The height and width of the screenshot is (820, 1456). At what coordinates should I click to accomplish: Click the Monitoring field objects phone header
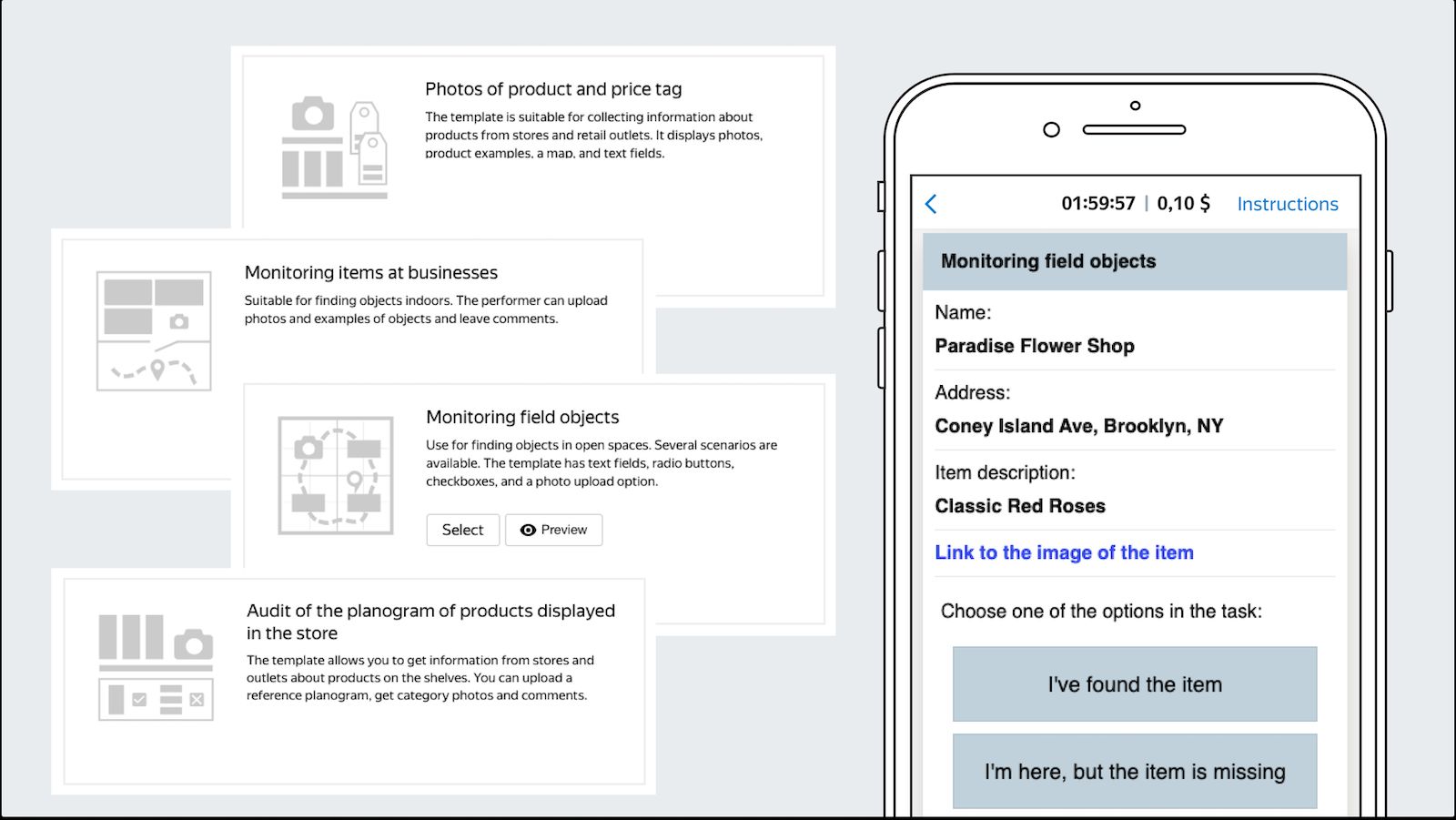click(1135, 261)
